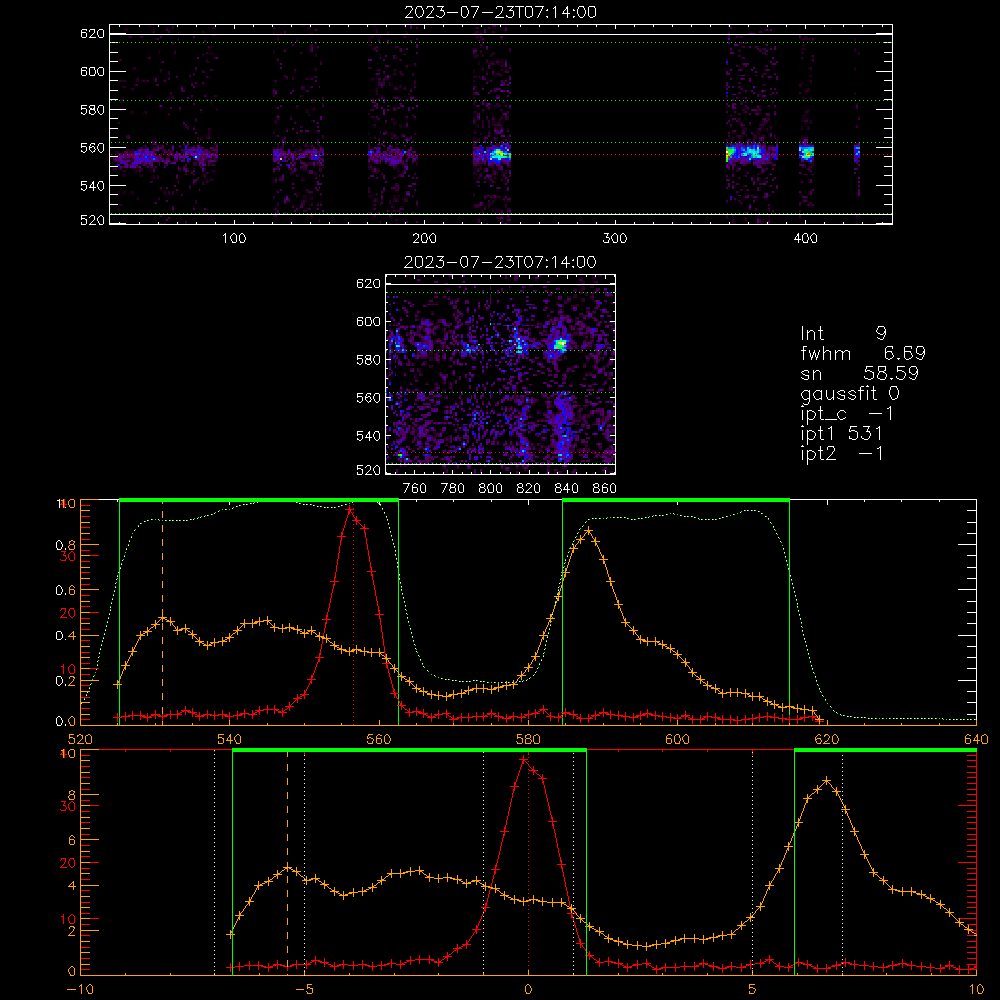Click the red peak at 0 in bottom plot

tap(524, 760)
